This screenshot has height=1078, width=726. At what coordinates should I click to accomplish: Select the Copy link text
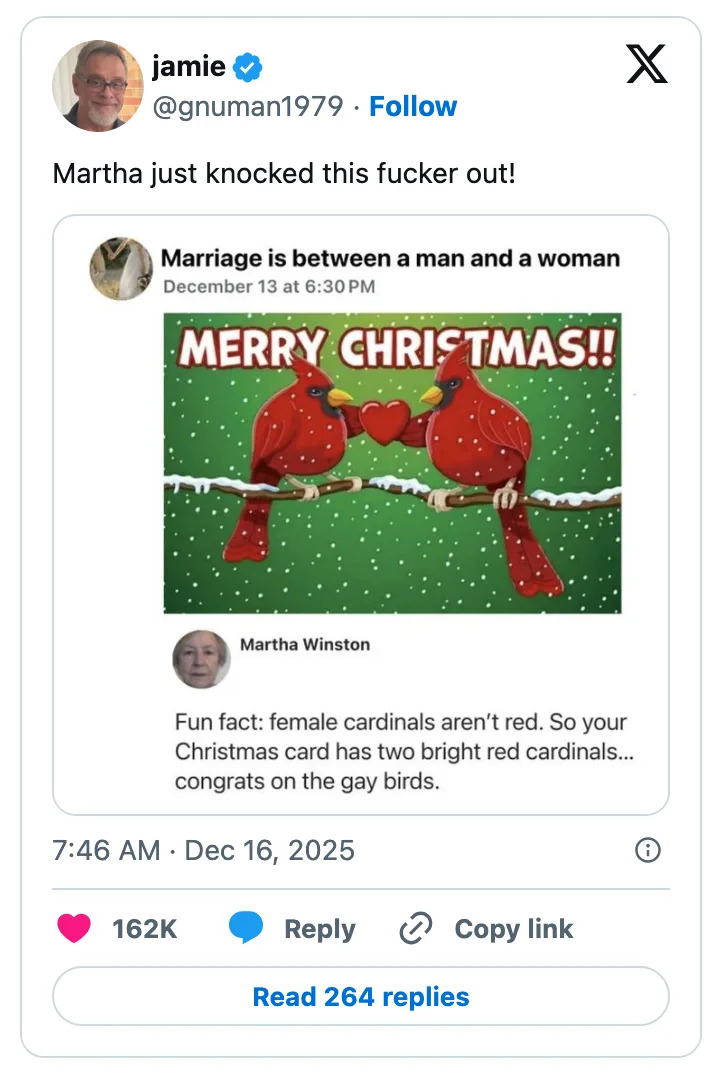click(513, 929)
